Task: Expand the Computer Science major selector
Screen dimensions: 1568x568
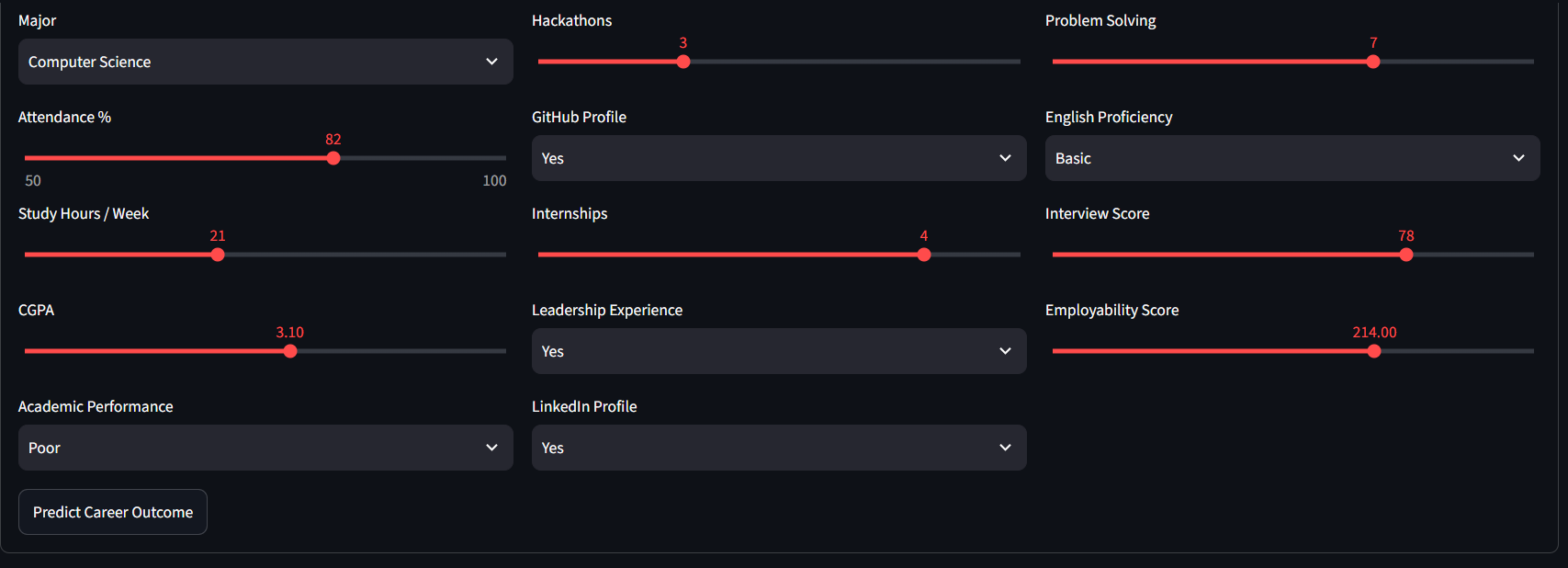Action: coord(265,62)
